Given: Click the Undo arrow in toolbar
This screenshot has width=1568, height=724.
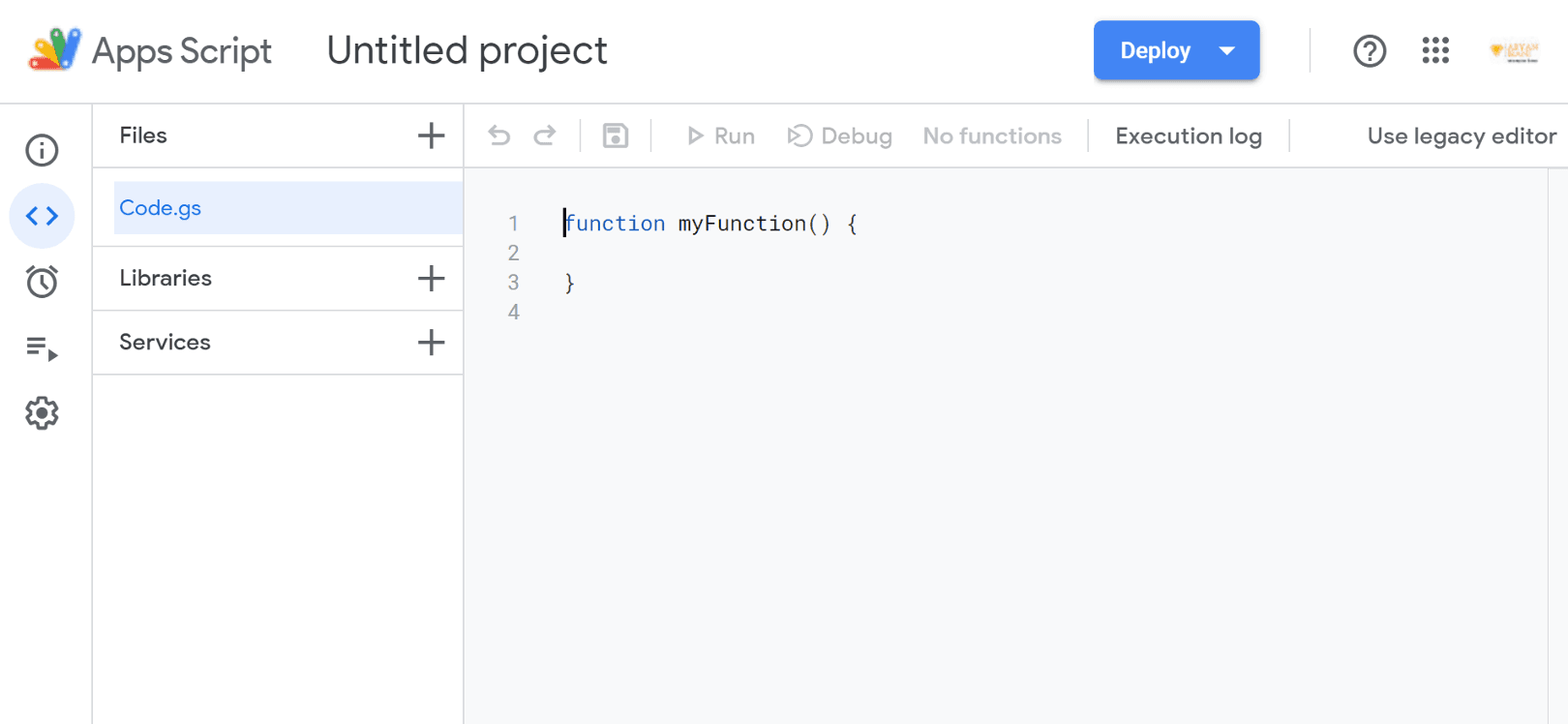Looking at the screenshot, I should [499, 136].
